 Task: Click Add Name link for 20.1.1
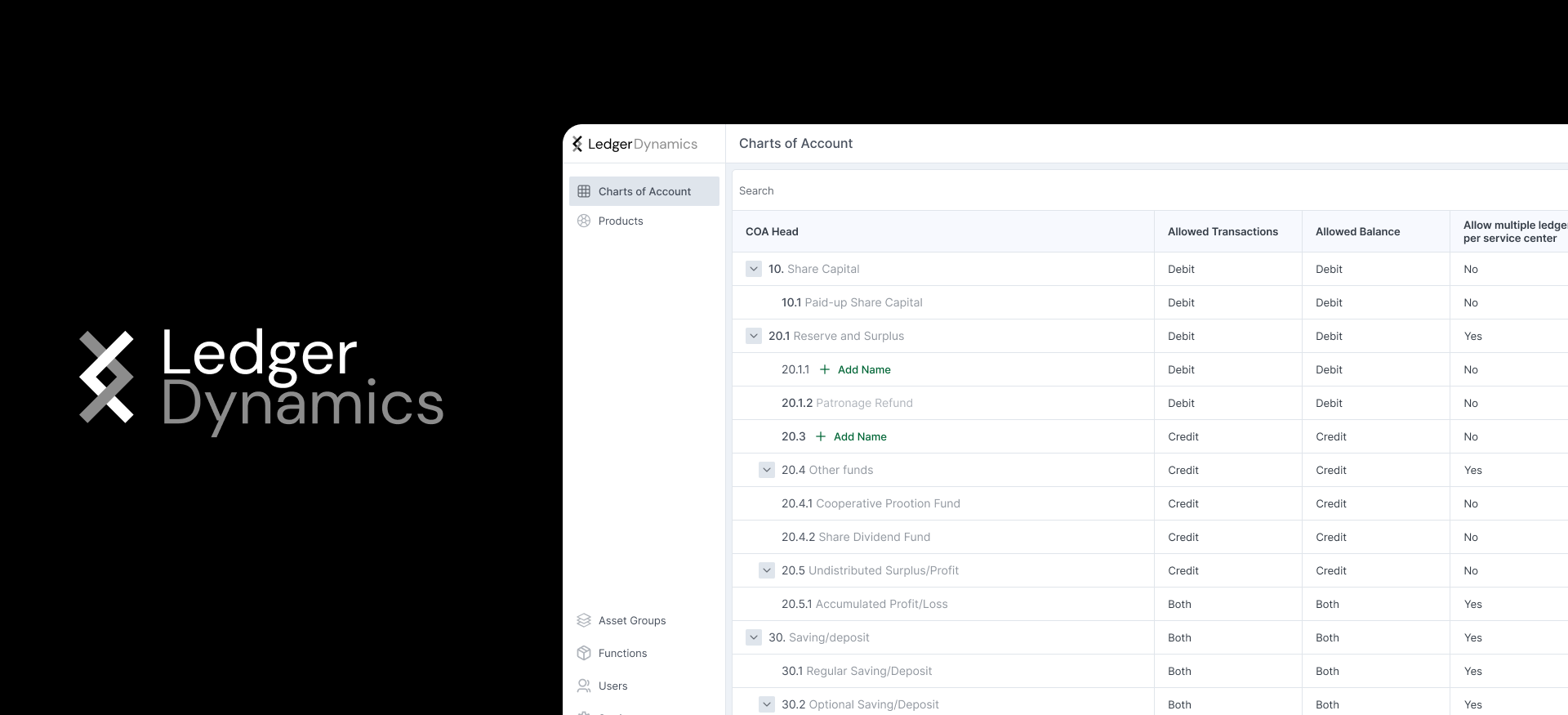click(864, 369)
